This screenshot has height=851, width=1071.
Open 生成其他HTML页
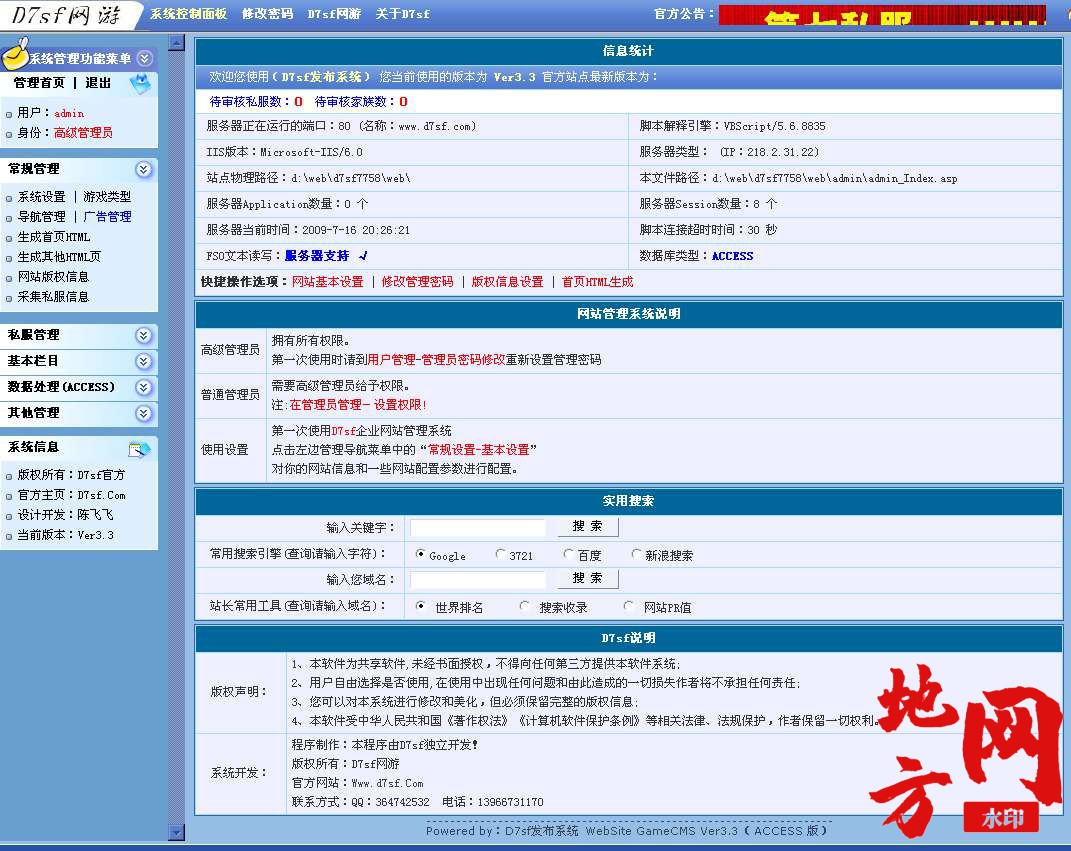click(59, 257)
